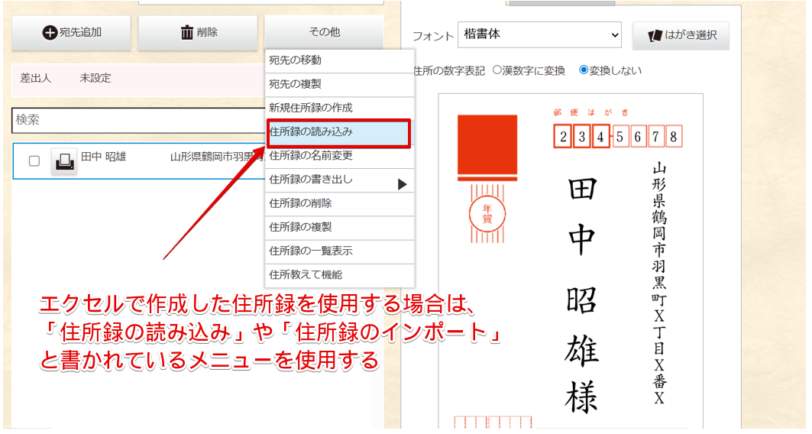Viewport: 812px width, 434px height.
Task: Expand the 住所録の書き出し submenu arrow
Action: pos(402,184)
